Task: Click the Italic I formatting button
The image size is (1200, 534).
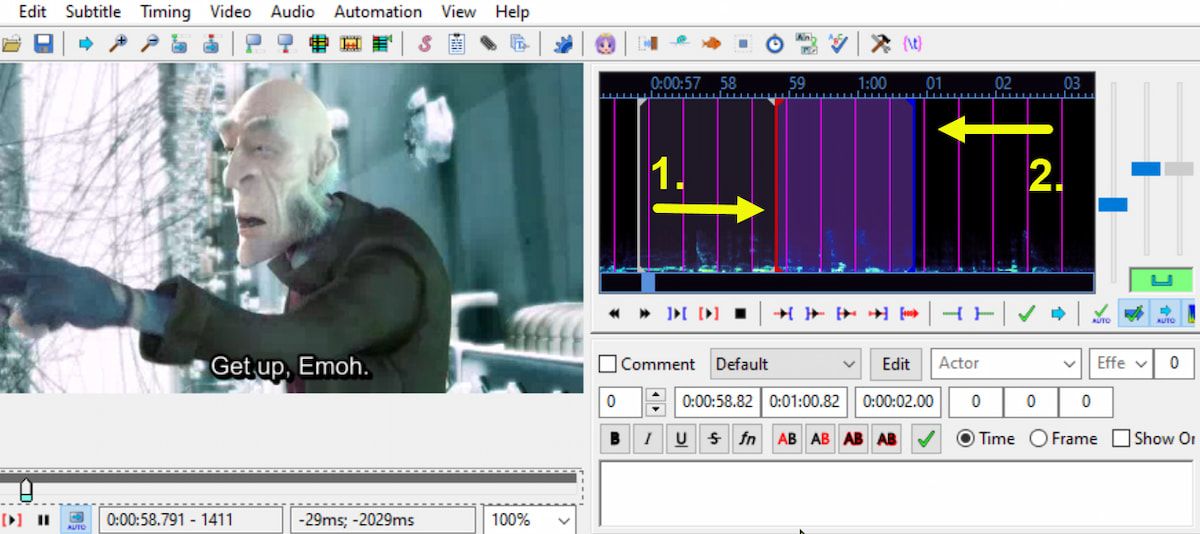Action: (x=647, y=438)
